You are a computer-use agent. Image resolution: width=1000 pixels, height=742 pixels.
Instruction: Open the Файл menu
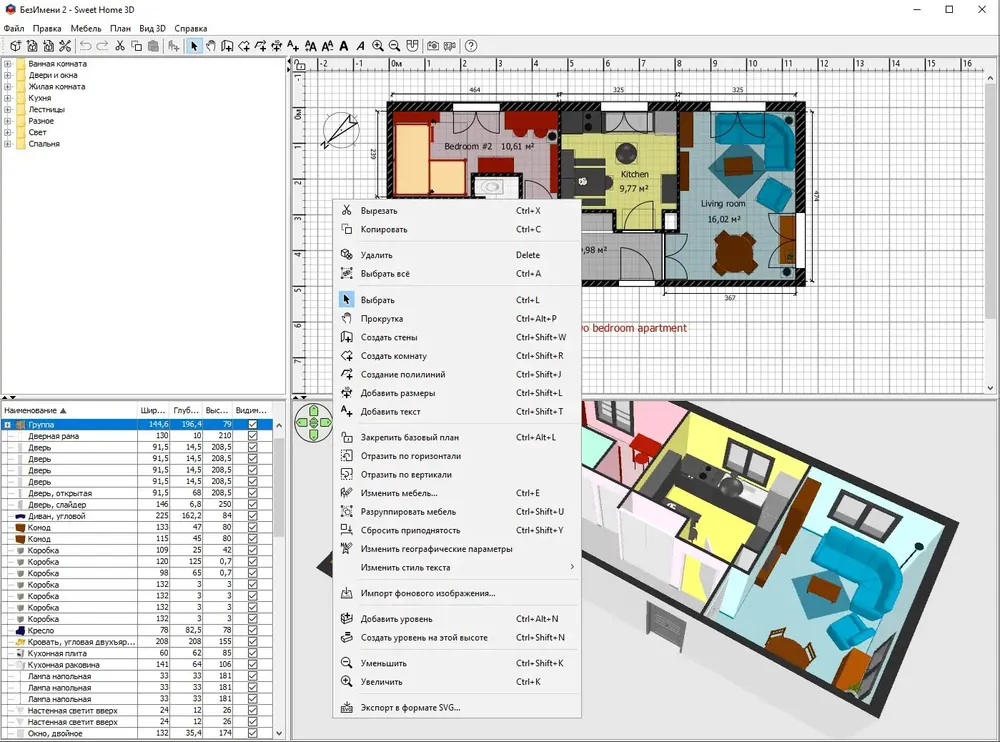(x=14, y=28)
